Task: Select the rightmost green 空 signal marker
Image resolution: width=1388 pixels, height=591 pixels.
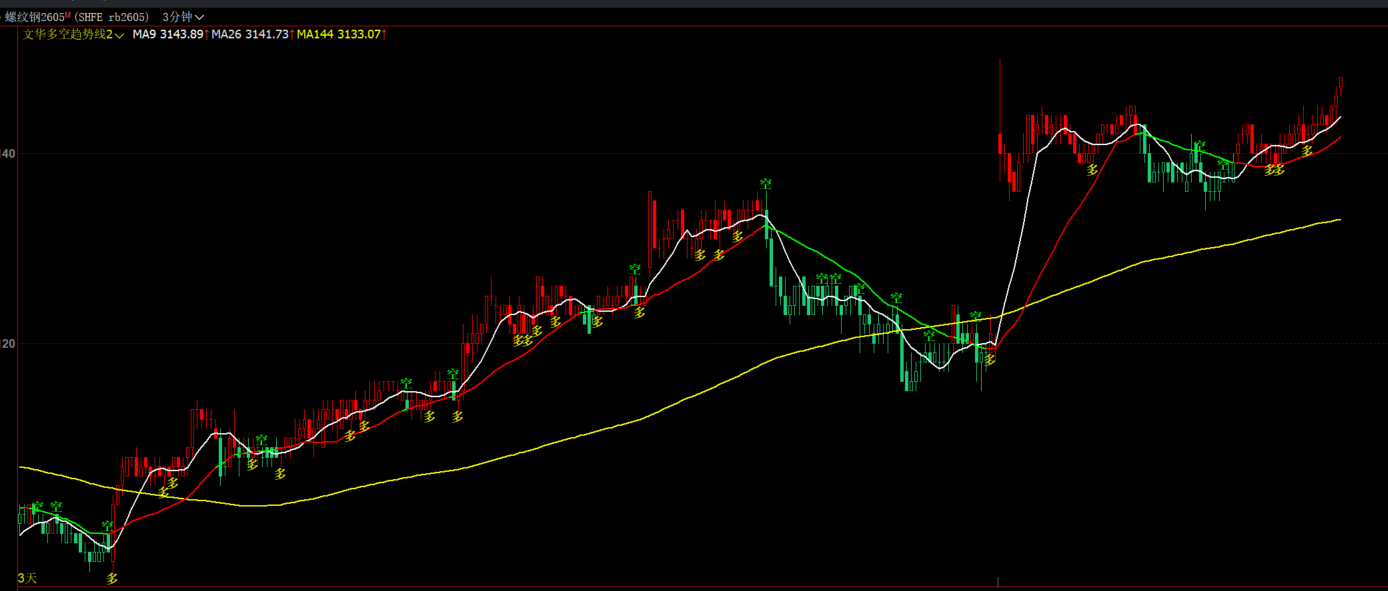Action: pyautogui.click(x=1224, y=164)
